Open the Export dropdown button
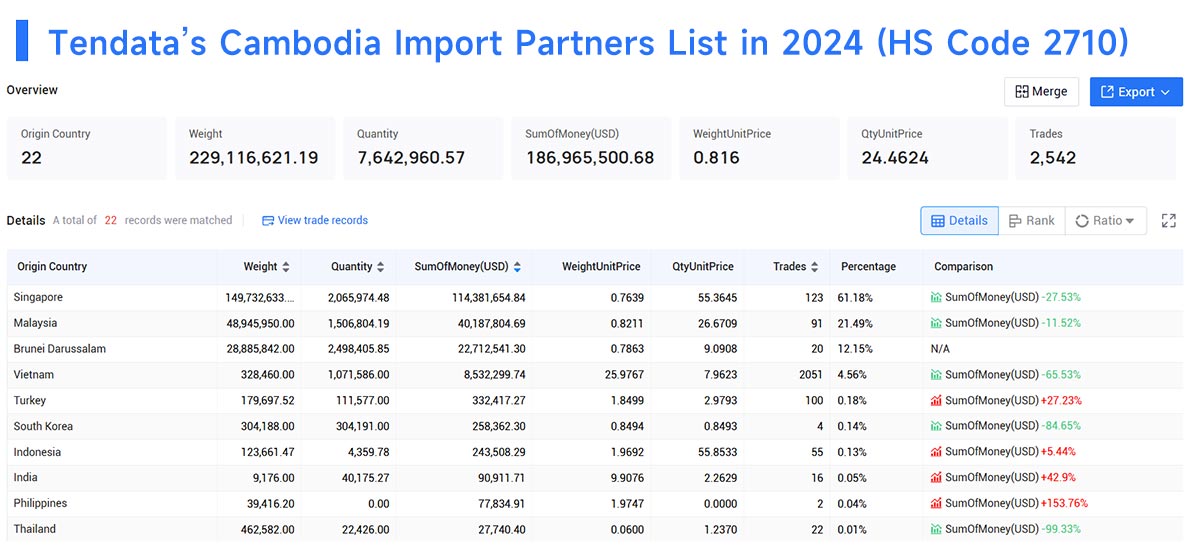Screen dimensions: 1190x551 (x=1136, y=92)
